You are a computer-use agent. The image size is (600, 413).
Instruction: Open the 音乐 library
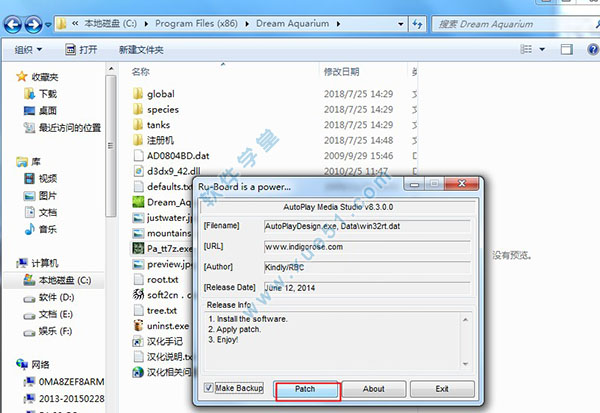point(41,229)
